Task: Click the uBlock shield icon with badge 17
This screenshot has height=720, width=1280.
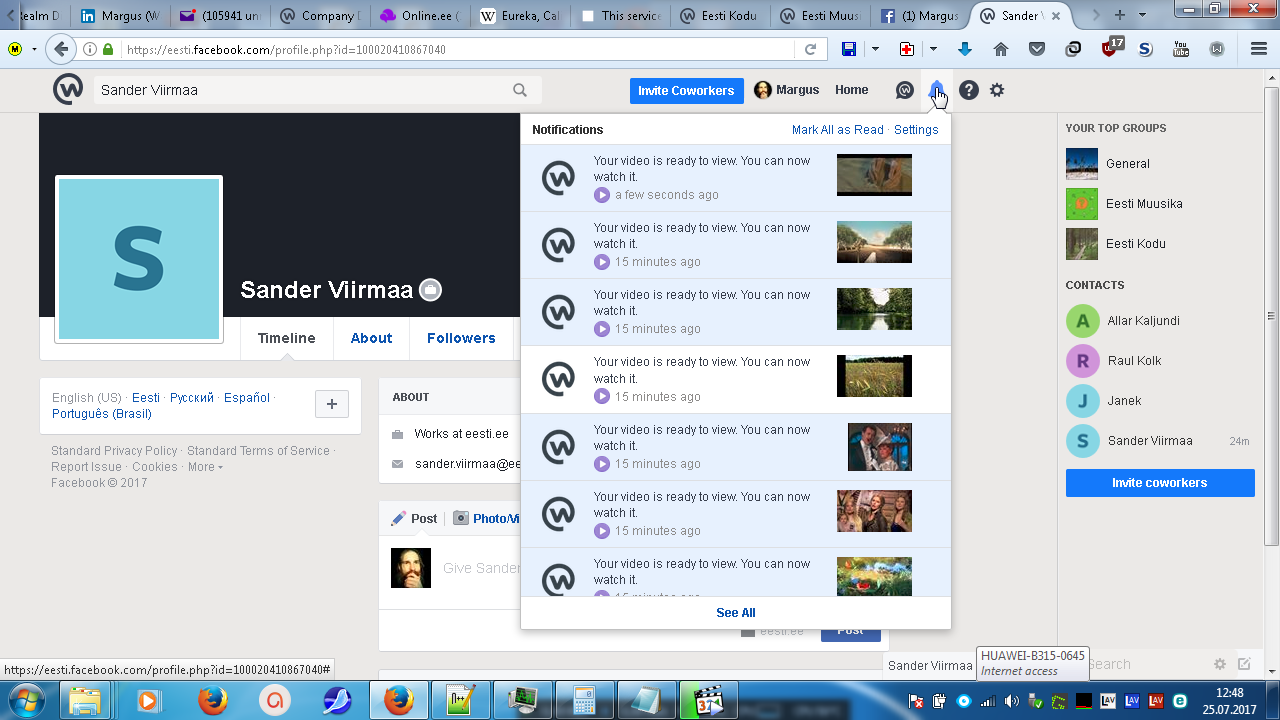Action: click(1111, 48)
